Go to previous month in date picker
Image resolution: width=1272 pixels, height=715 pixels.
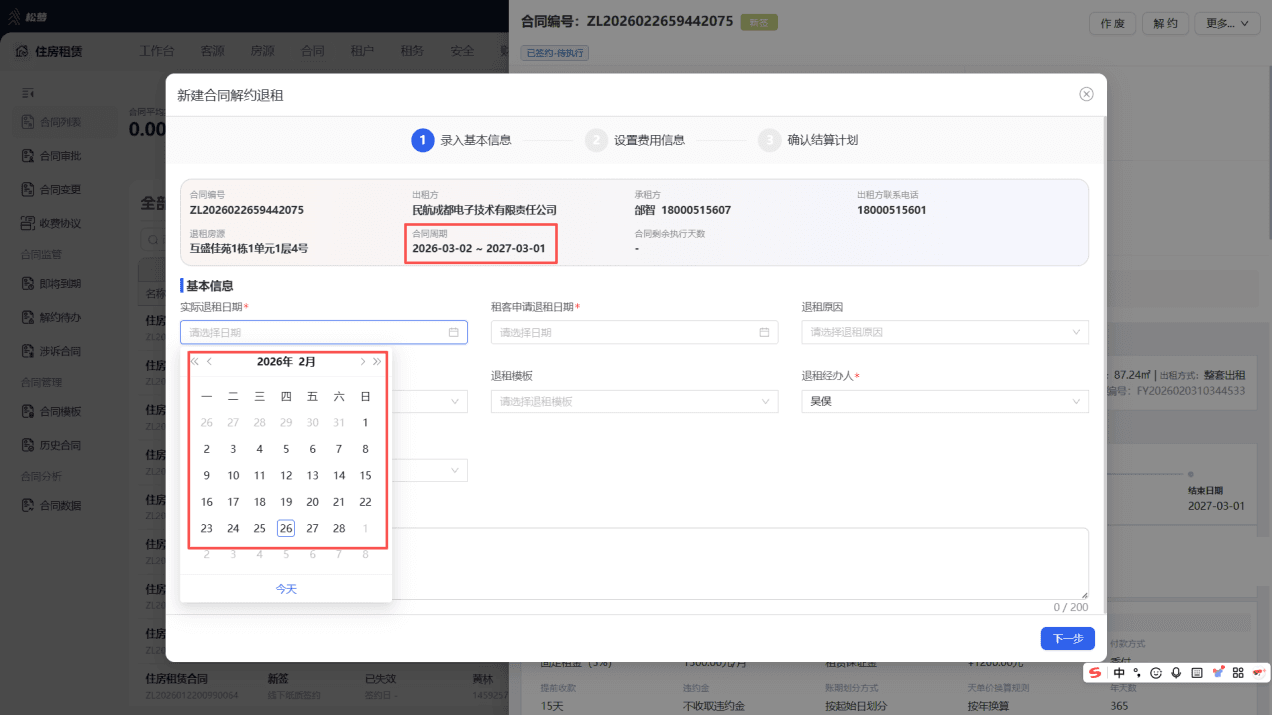point(210,362)
